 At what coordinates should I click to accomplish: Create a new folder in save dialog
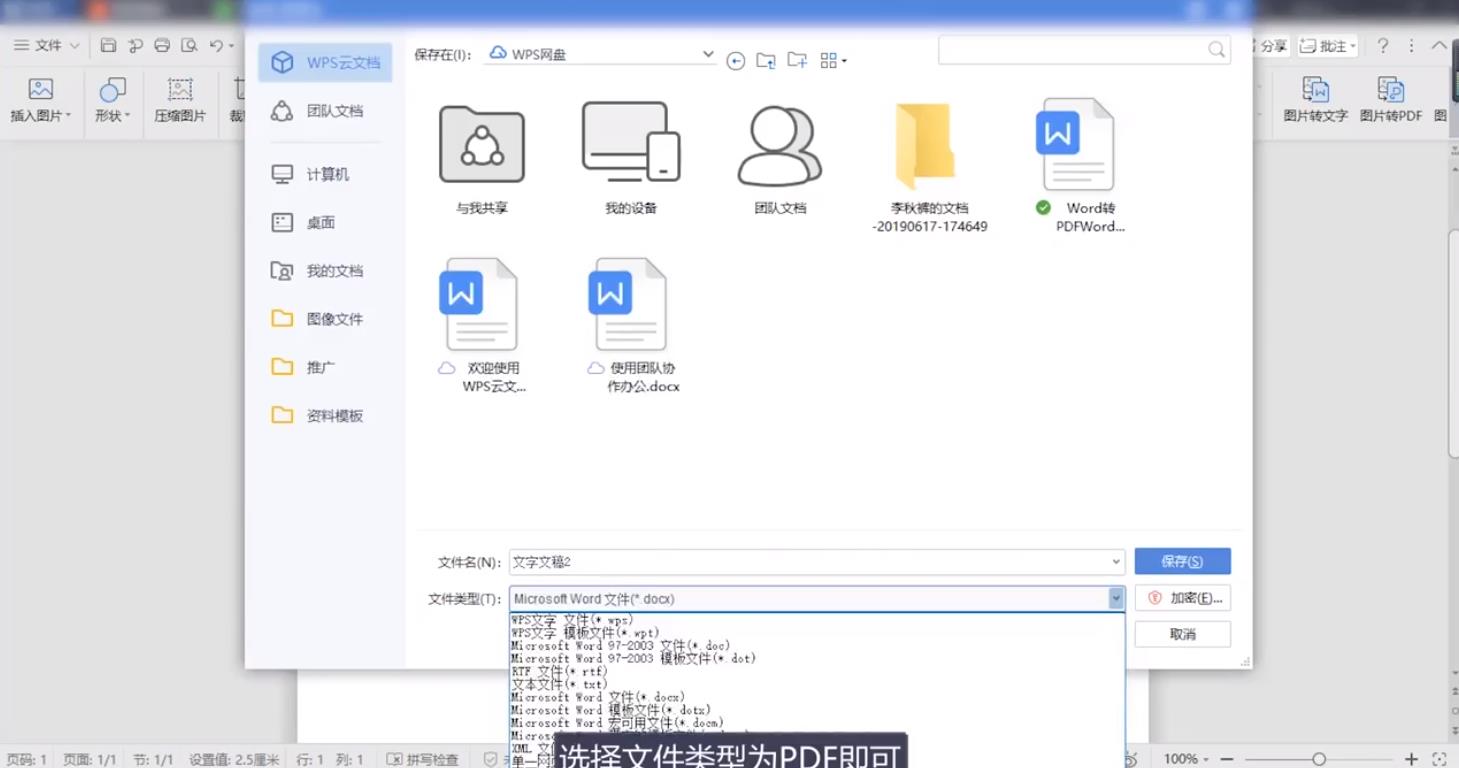(797, 61)
